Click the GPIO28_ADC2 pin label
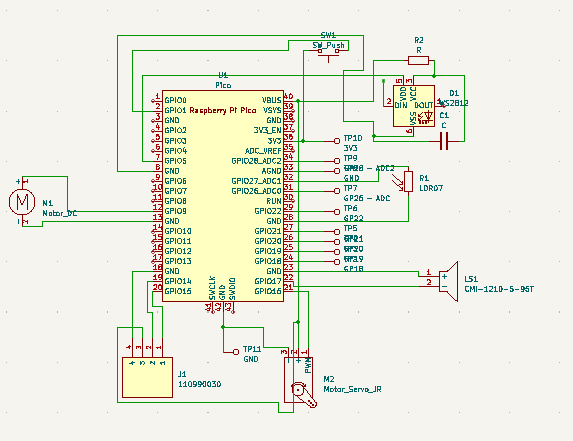Image resolution: width=573 pixels, height=441 pixels. point(257,161)
